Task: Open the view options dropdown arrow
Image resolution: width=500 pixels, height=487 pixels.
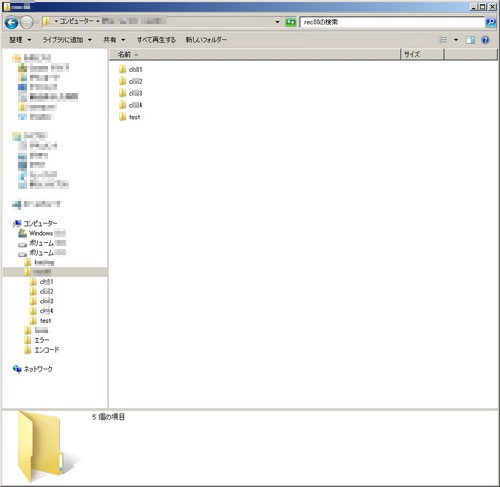Action: 456,40
